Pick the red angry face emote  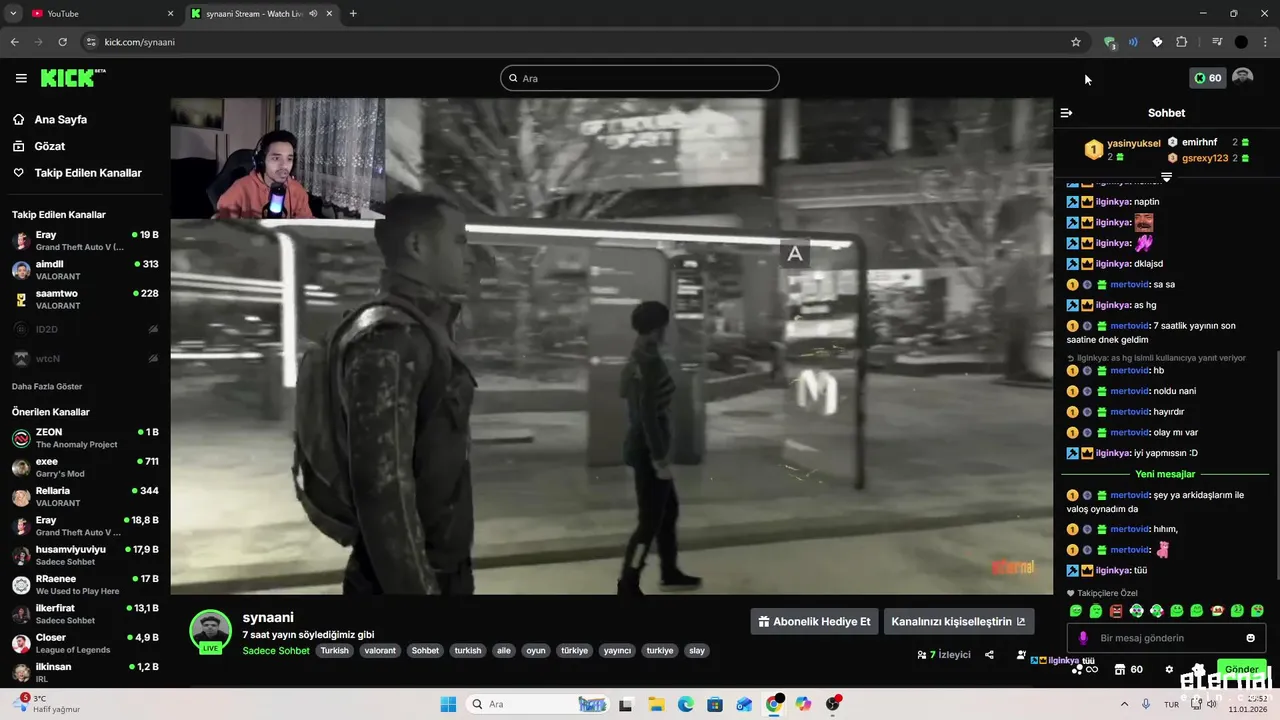[x=1116, y=610]
